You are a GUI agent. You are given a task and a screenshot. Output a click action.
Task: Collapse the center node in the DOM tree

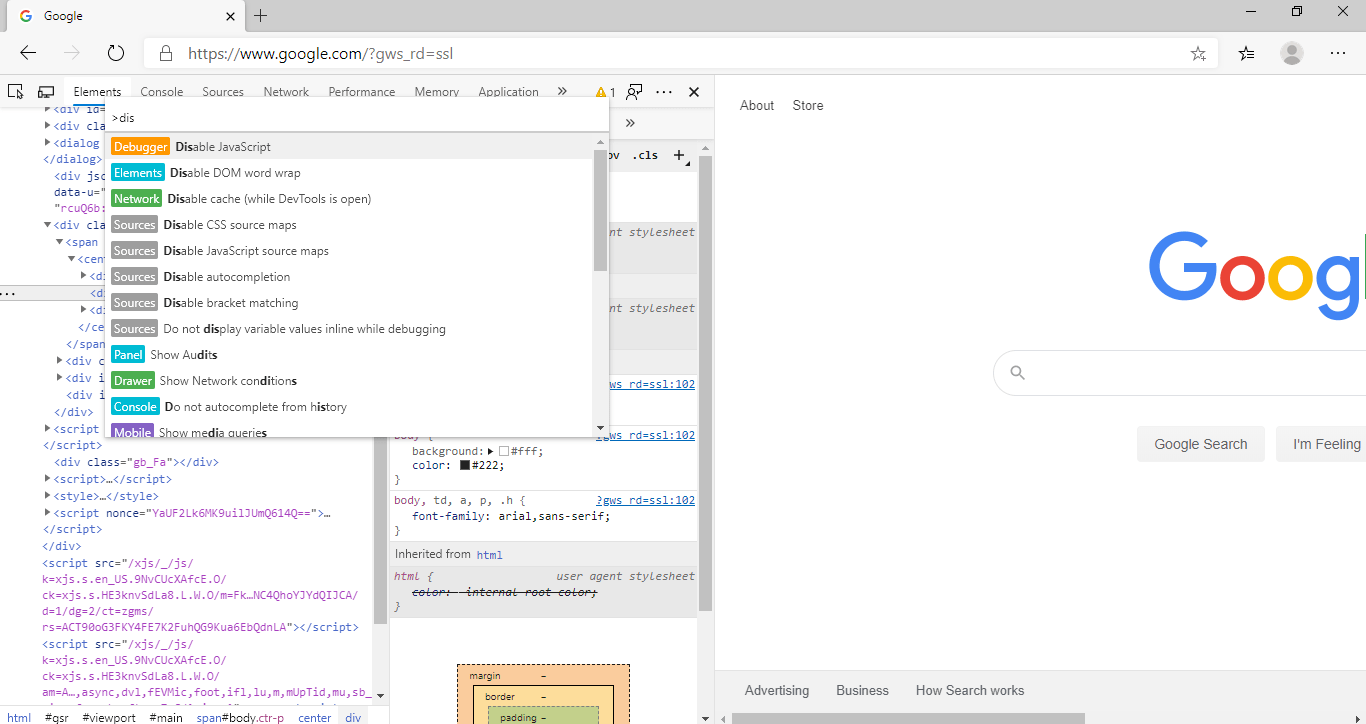point(72,259)
